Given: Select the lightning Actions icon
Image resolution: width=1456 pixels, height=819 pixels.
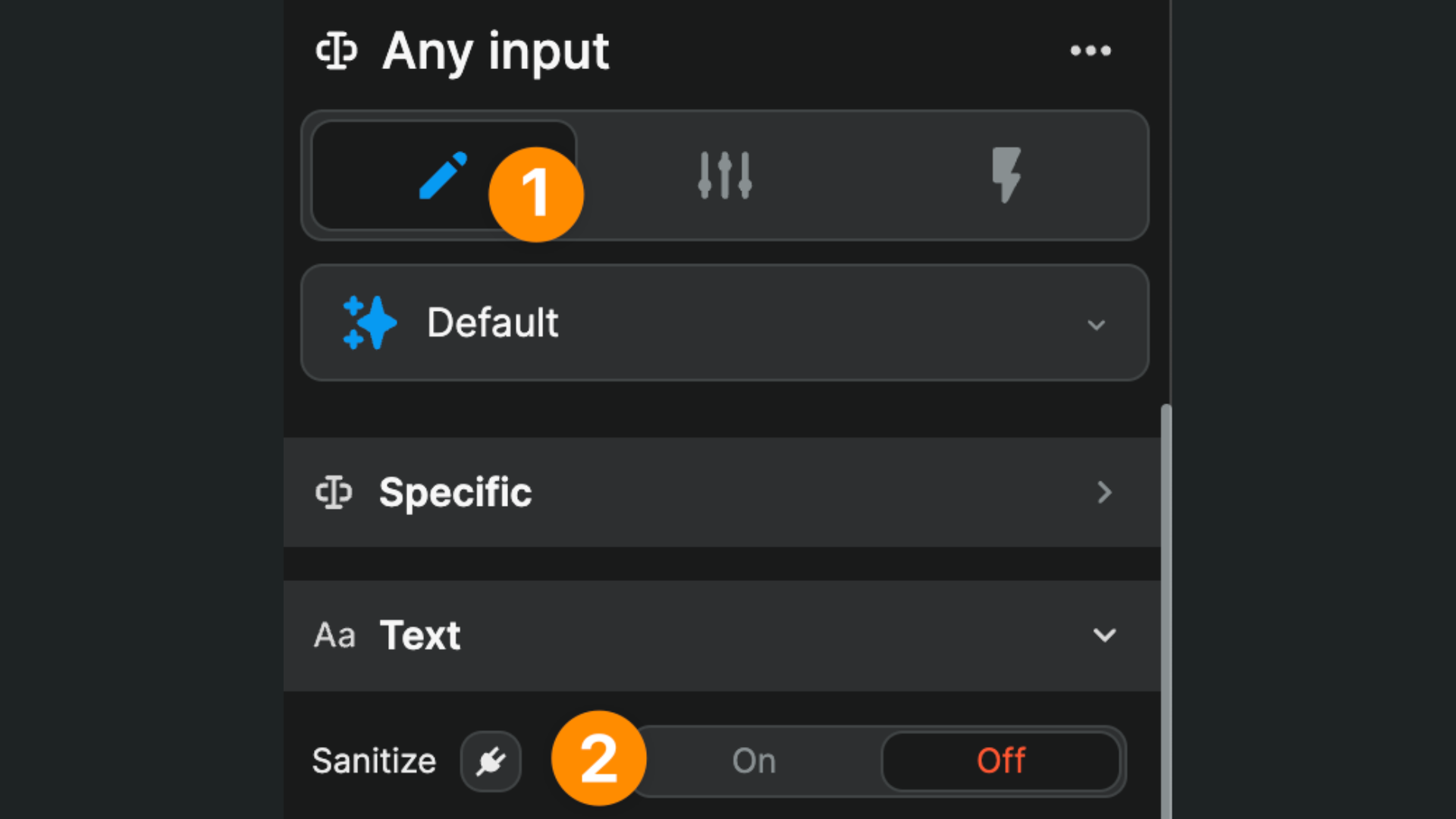Looking at the screenshot, I should 1006,174.
